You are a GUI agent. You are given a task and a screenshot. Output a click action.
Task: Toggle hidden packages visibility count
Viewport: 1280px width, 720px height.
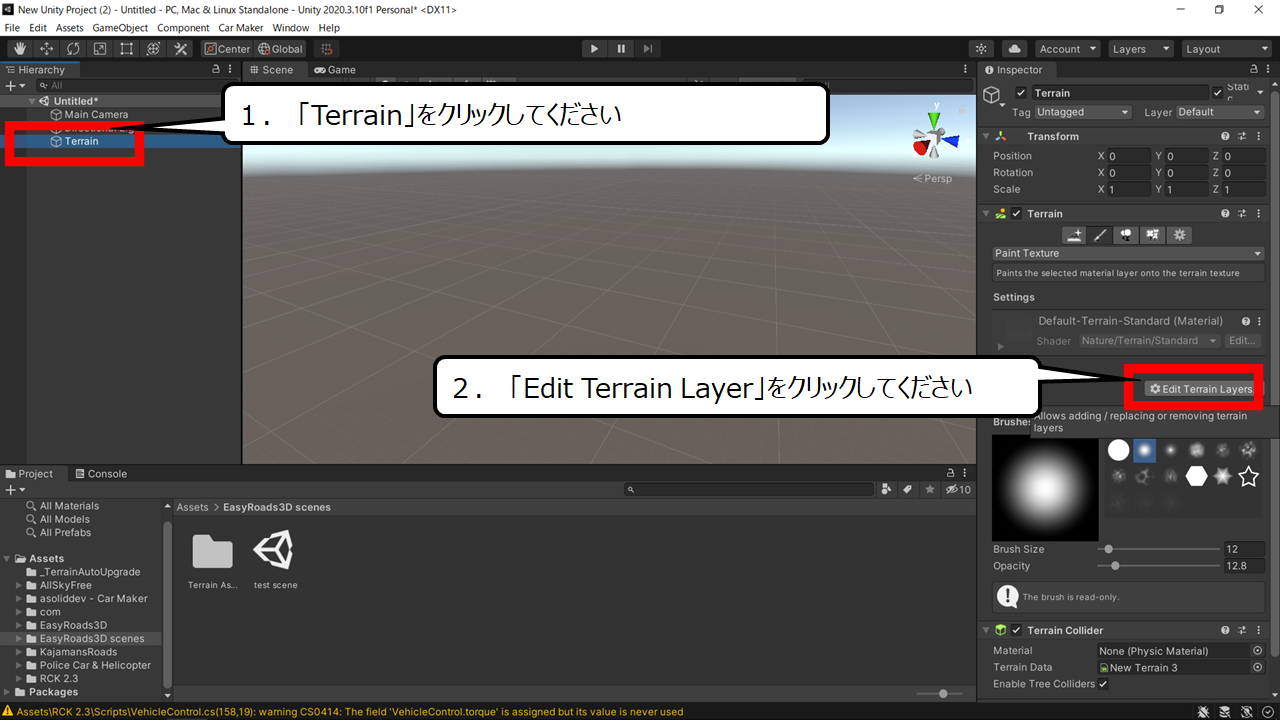pos(957,490)
